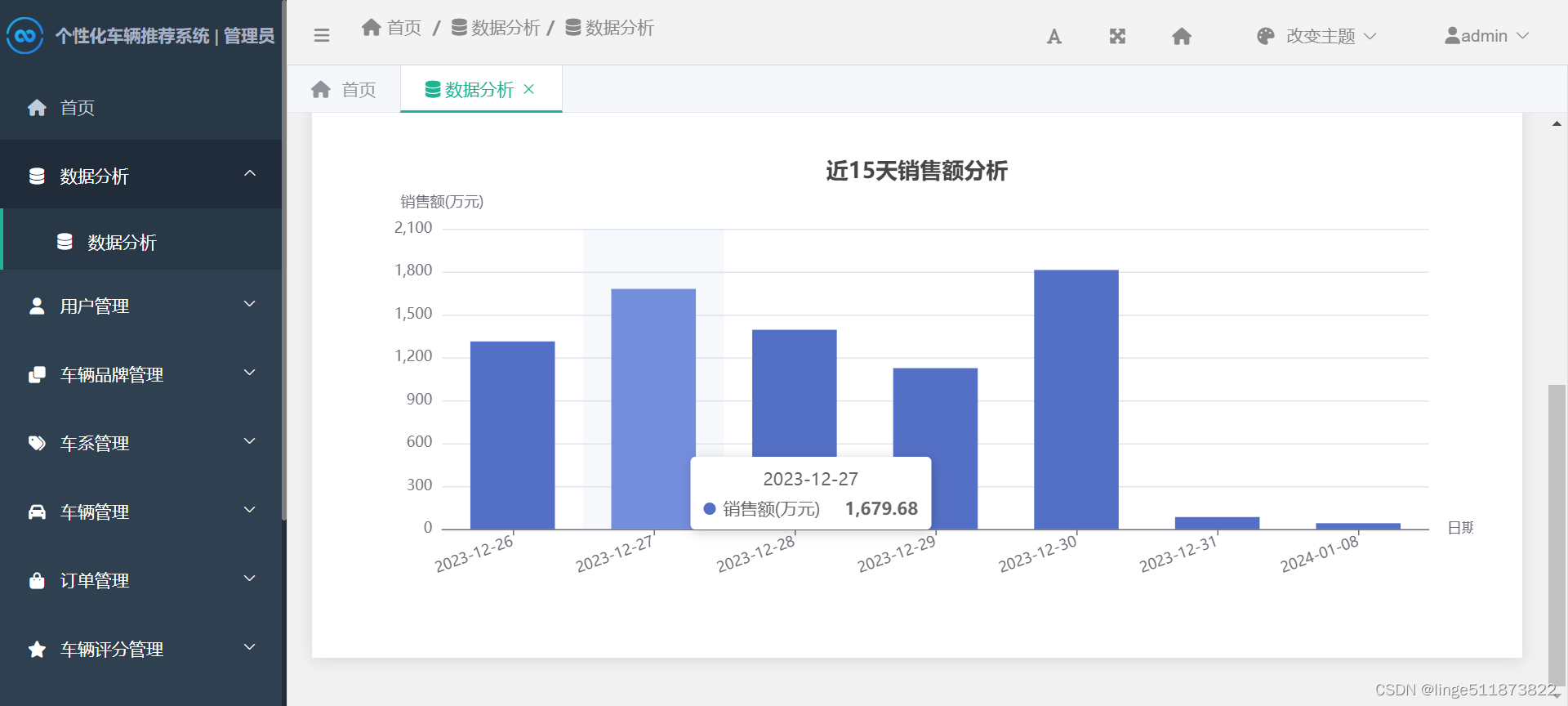Click the 2023-12-28 sales bar
Screen dimensions: 1568x706
click(794, 392)
